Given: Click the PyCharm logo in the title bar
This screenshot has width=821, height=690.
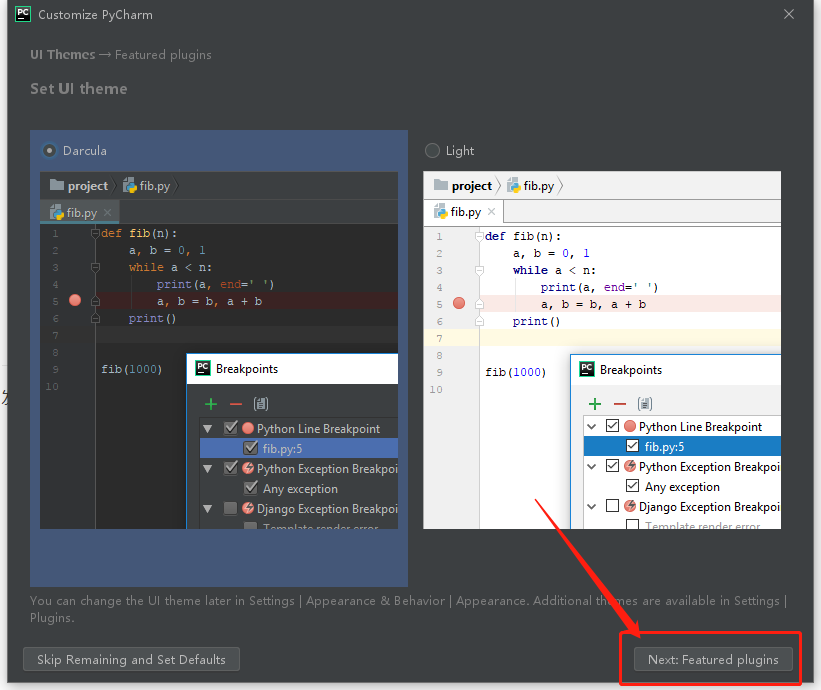Looking at the screenshot, I should (x=22, y=14).
